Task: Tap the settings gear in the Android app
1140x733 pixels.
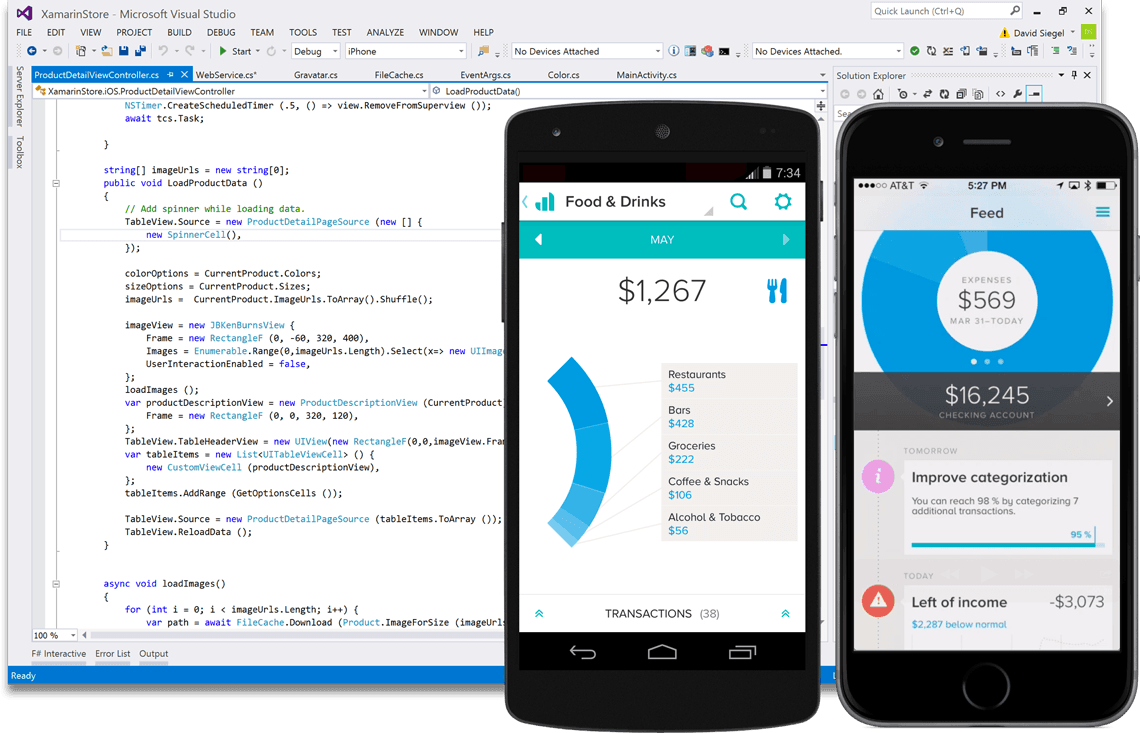Action: [782, 202]
